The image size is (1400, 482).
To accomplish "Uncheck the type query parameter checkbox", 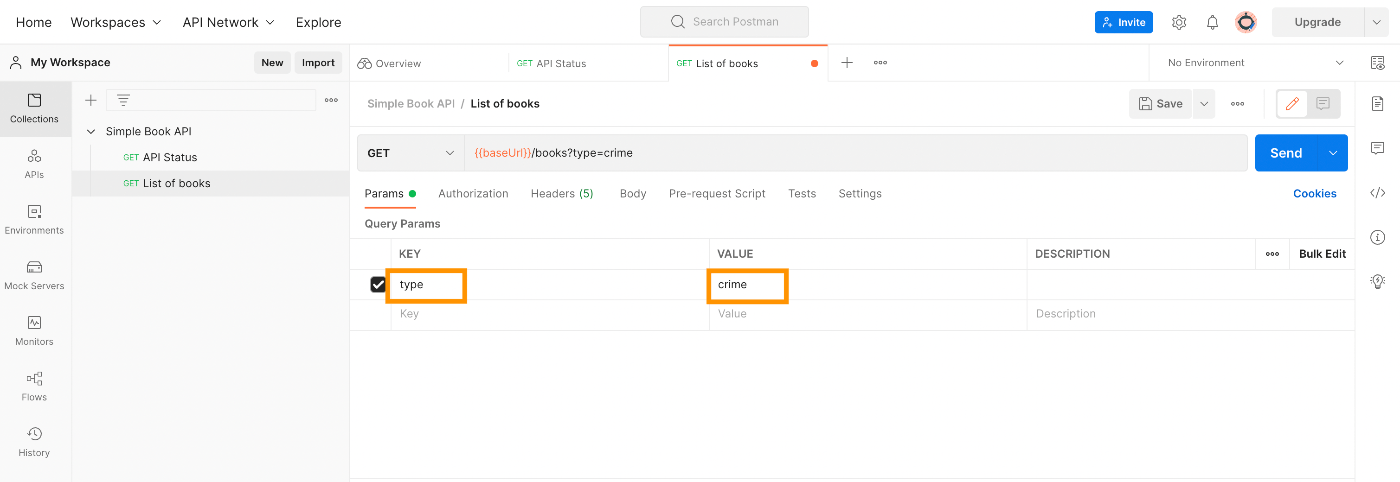I will pos(378,285).
